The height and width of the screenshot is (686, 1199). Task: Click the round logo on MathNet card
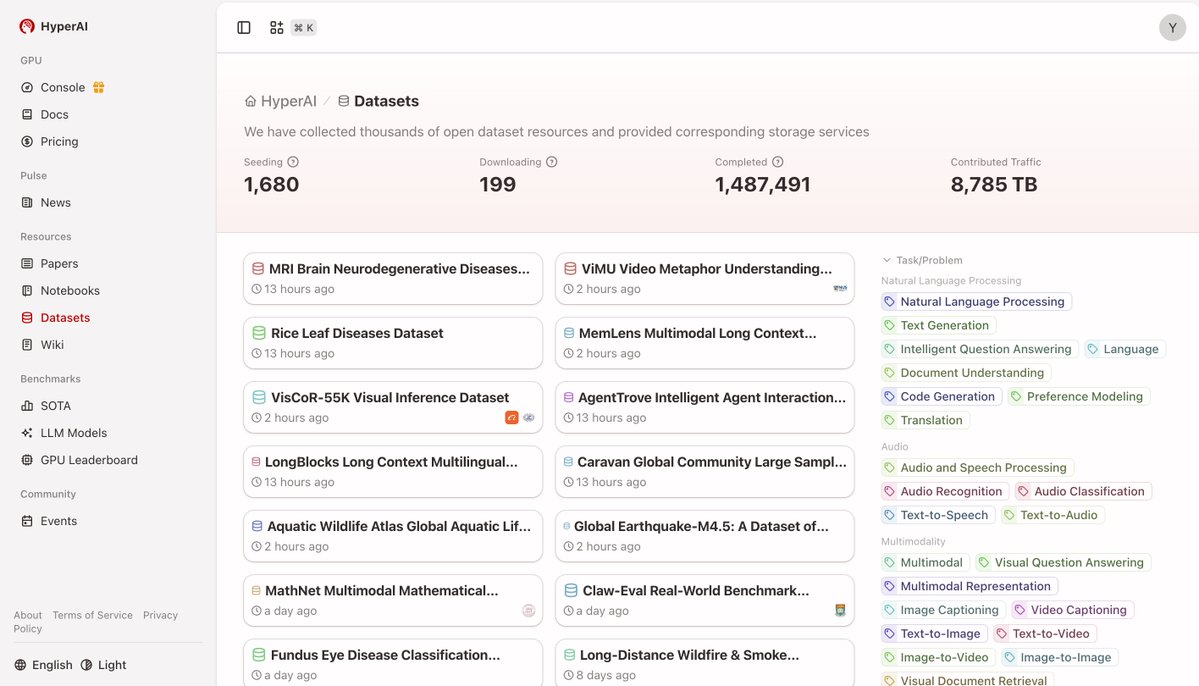click(x=528, y=610)
